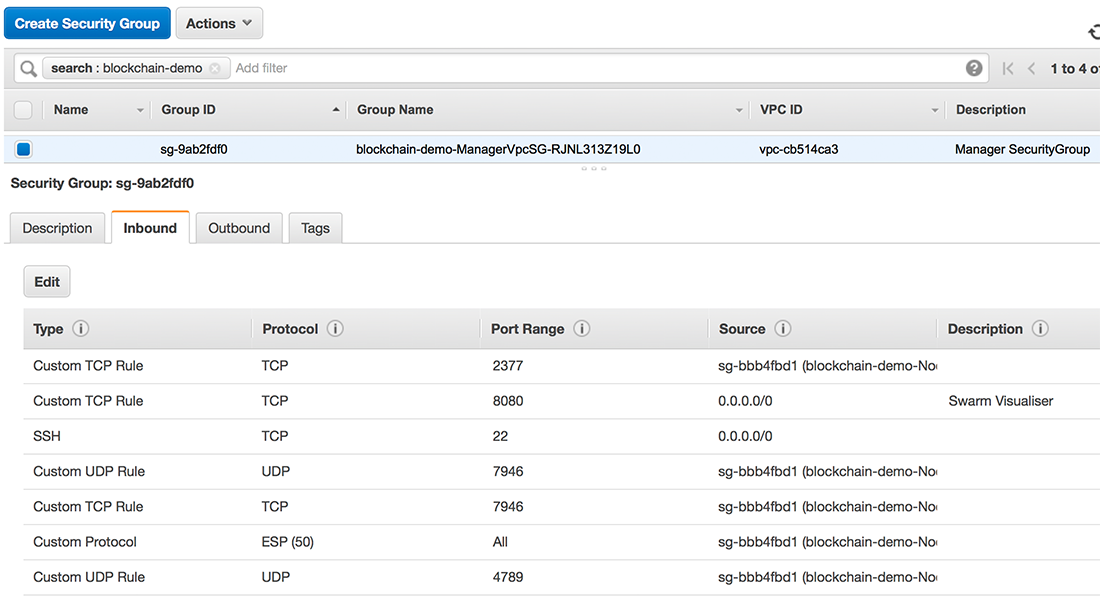Image resolution: width=1100 pixels, height=609 pixels.
Task: Click port 4789 value
Action: coord(508,577)
